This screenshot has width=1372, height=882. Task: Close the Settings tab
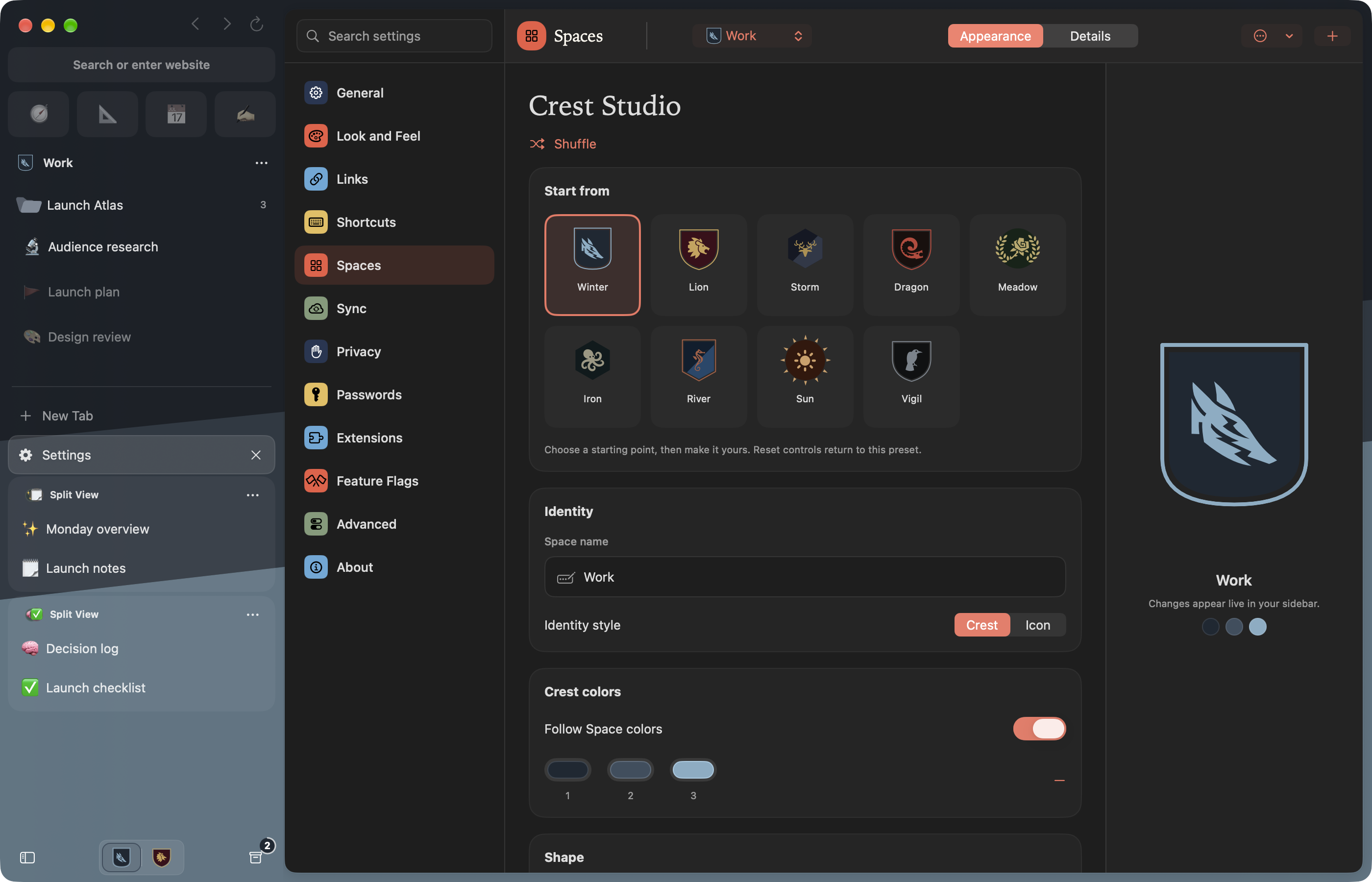[x=256, y=455]
